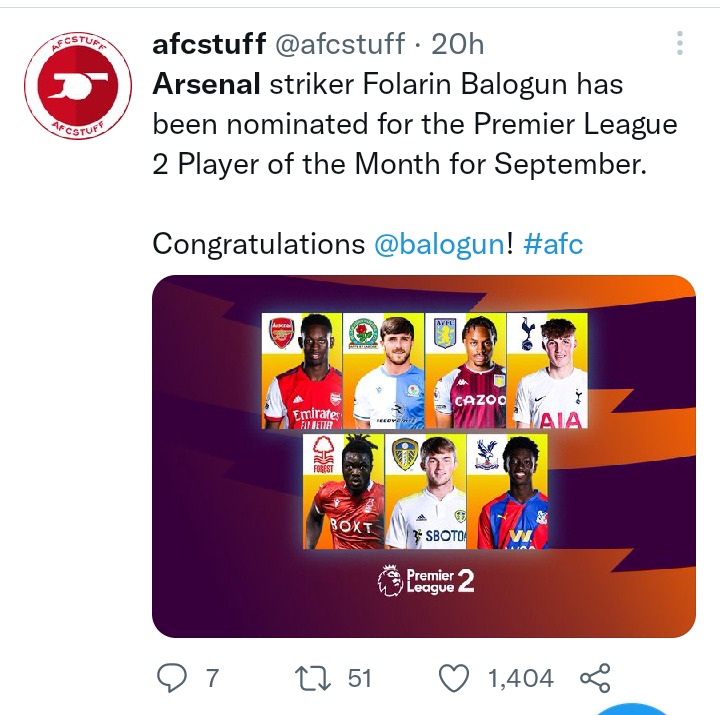The image size is (720, 715).
Task: Reply using the comment bubble icon
Action: (172, 677)
